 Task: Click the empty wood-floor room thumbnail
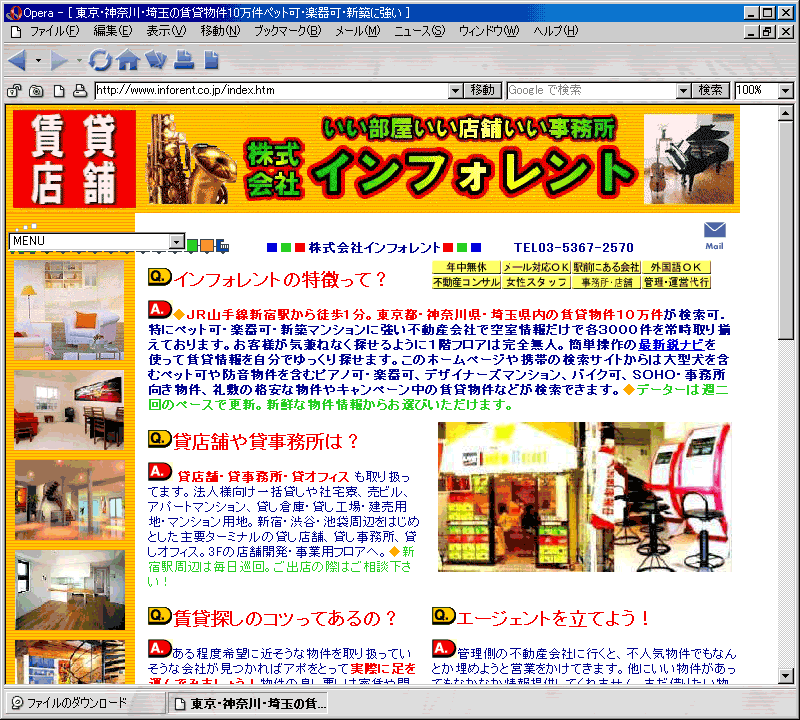(70, 590)
